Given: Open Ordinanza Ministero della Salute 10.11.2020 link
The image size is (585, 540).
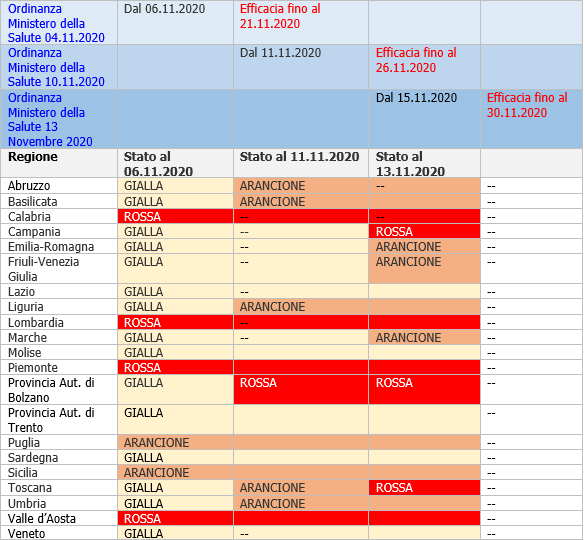Looking at the screenshot, I should pos(56,67).
